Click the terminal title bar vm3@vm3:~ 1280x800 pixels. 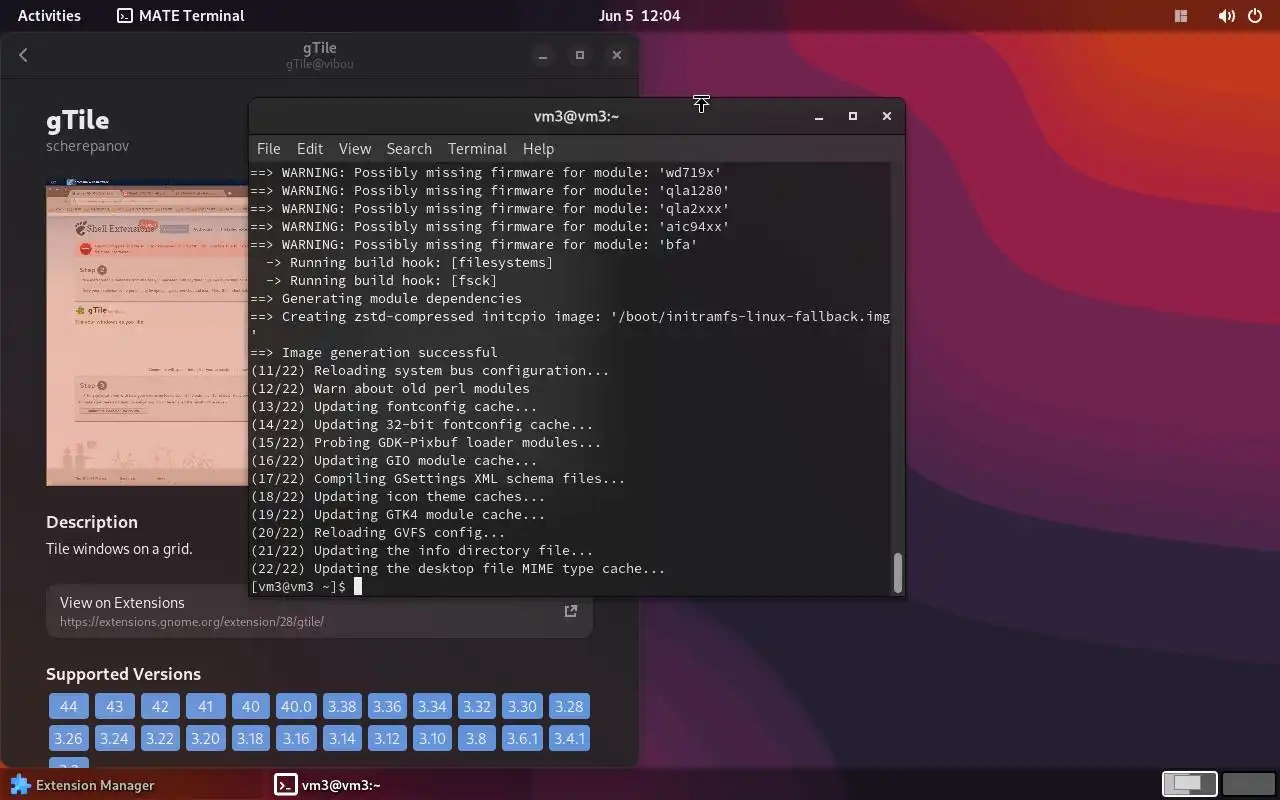(x=576, y=116)
